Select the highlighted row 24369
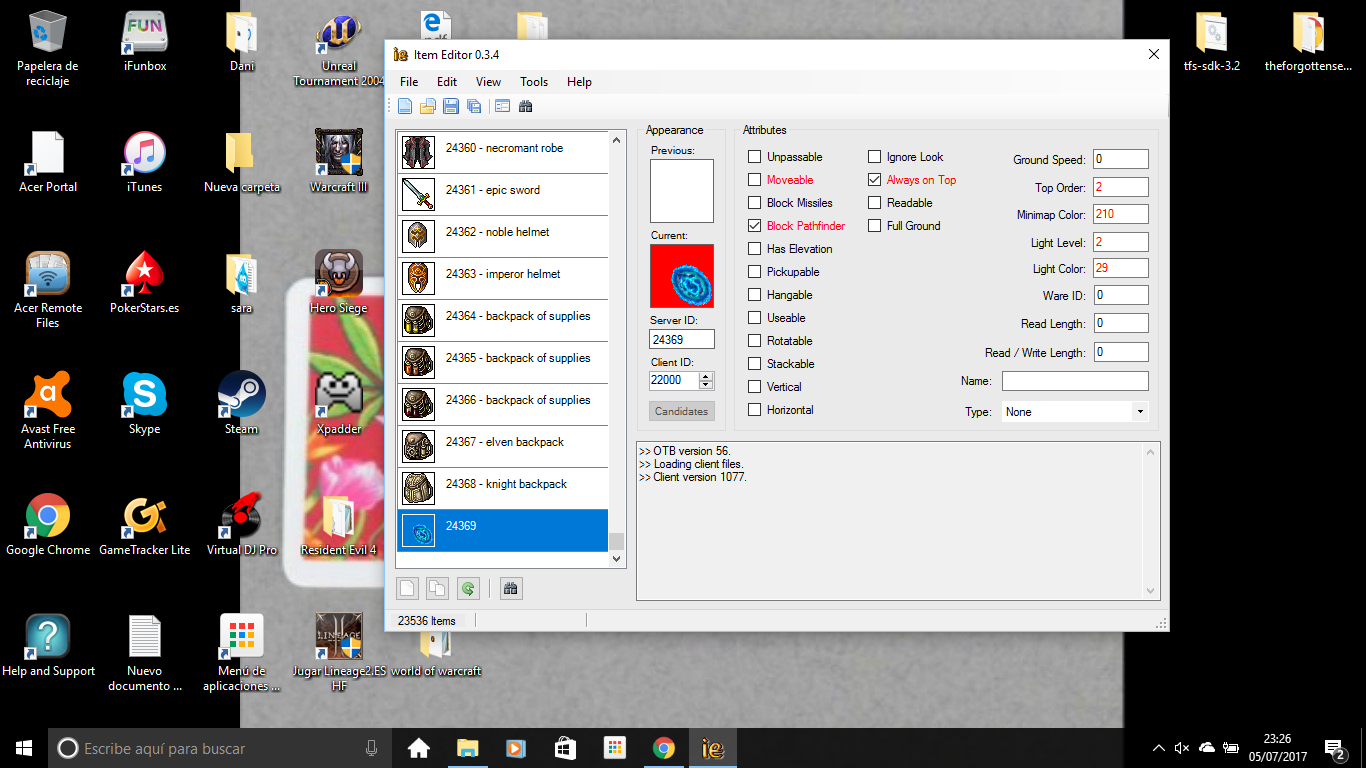 pyautogui.click(x=503, y=530)
